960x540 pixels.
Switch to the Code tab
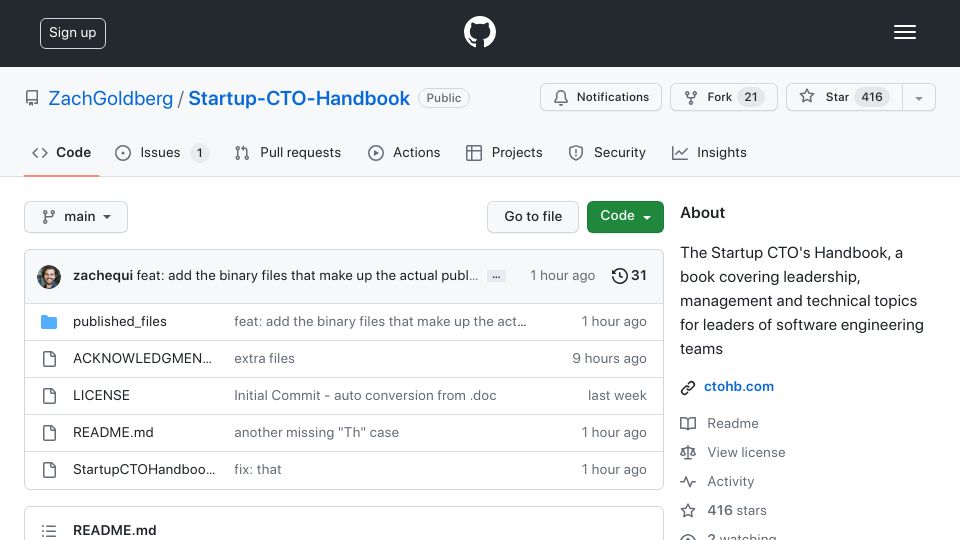click(62, 152)
